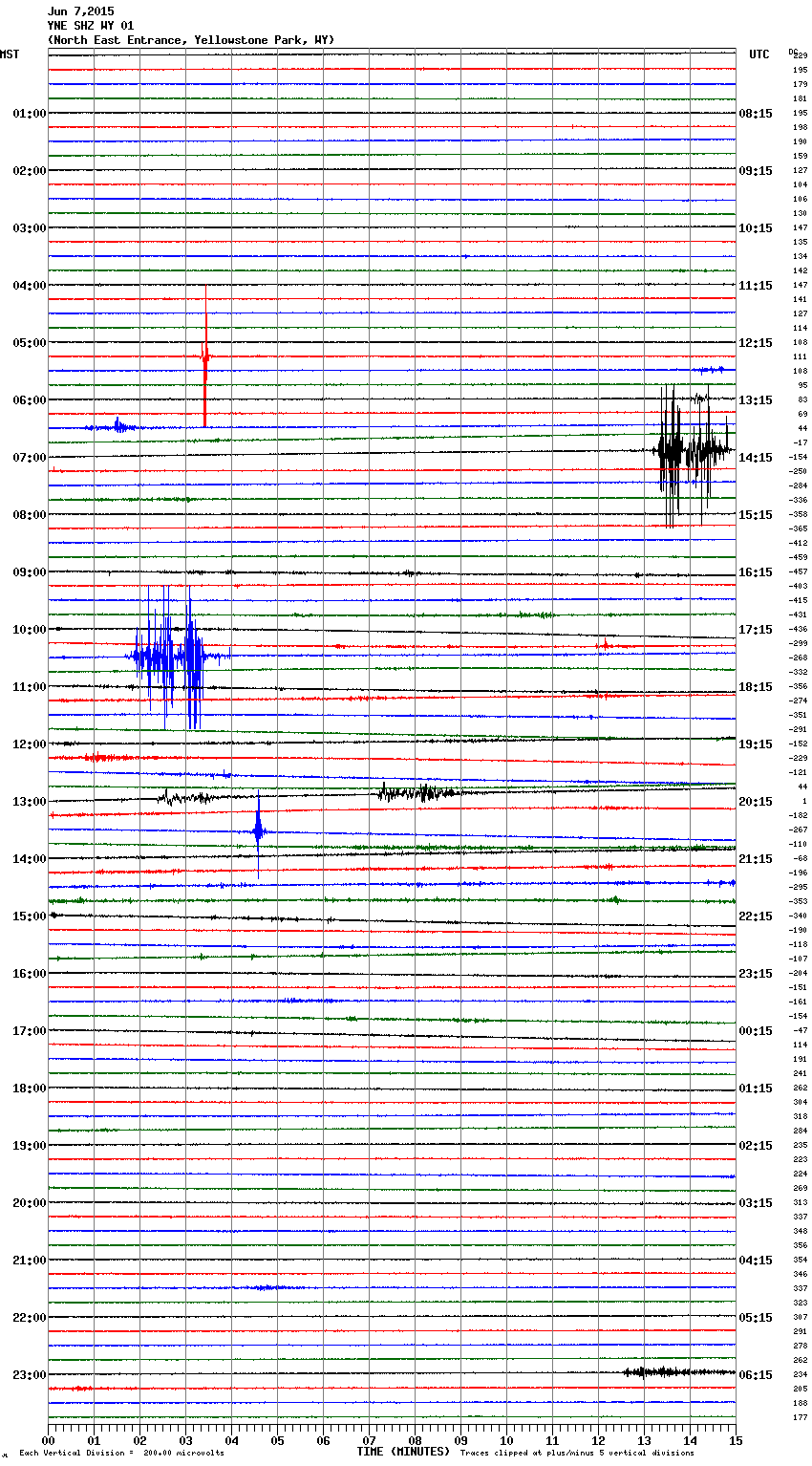The width and height of the screenshot is (812, 1466).
Task: Click the 10:00 MST time label
Action: (x=30, y=630)
